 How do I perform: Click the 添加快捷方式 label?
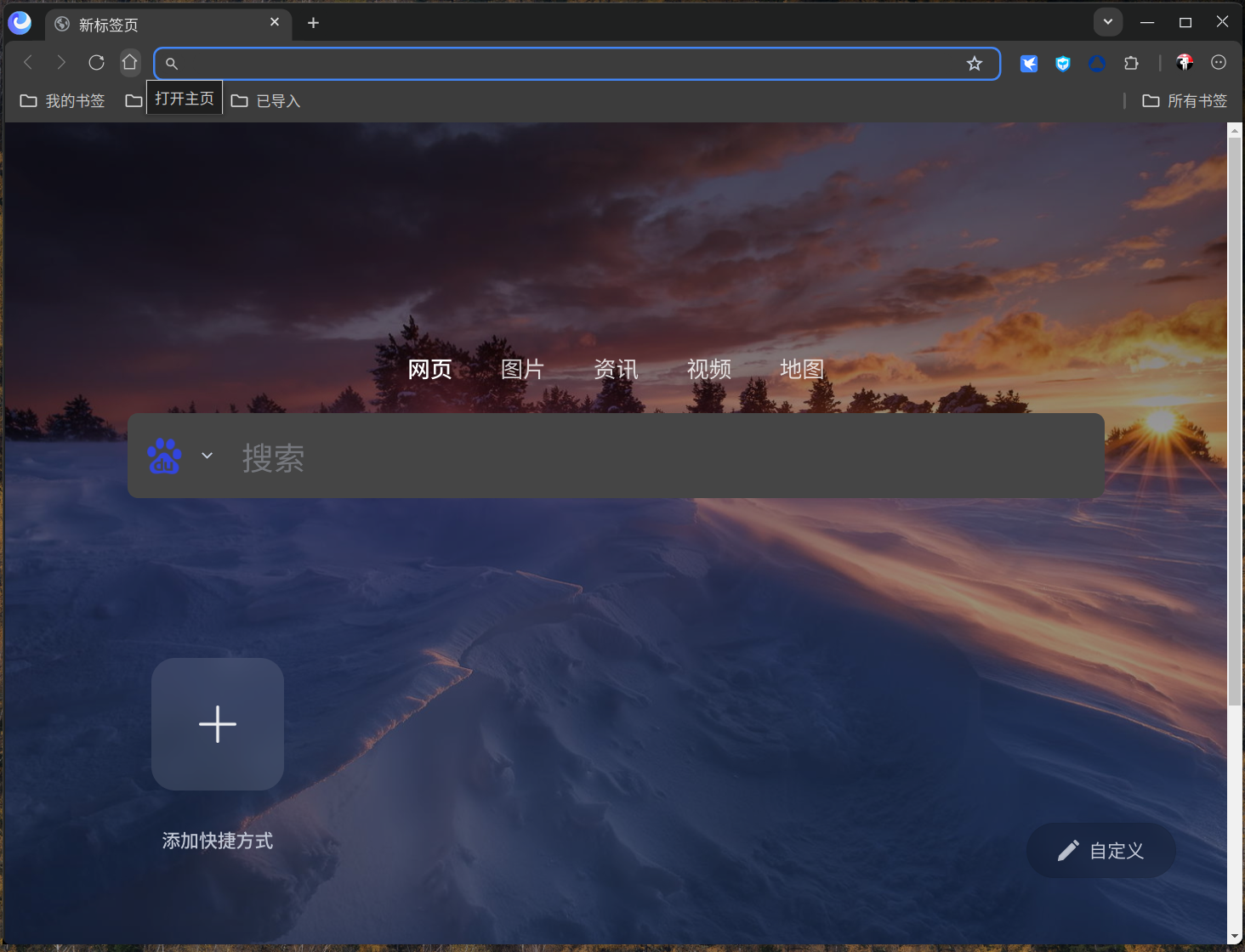click(218, 841)
